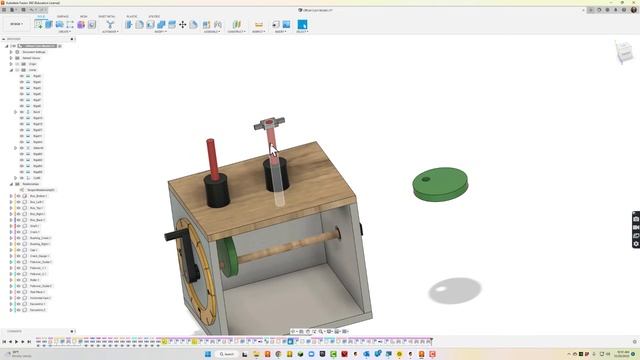Switch to the Mesh toolbar tab
The height and width of the screenshot is (360, 640).
[x=84, y=17]
